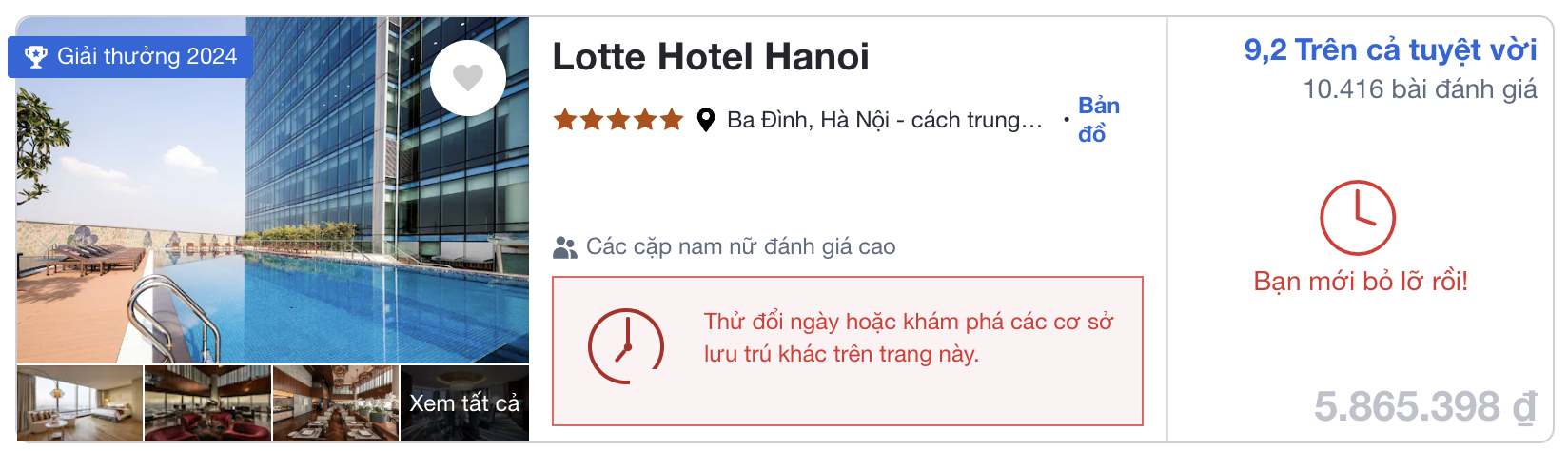This screenshot has height=451, width=1568.
Task: Click the Thử đổi ngày notice message
Action: click(908, 338)
